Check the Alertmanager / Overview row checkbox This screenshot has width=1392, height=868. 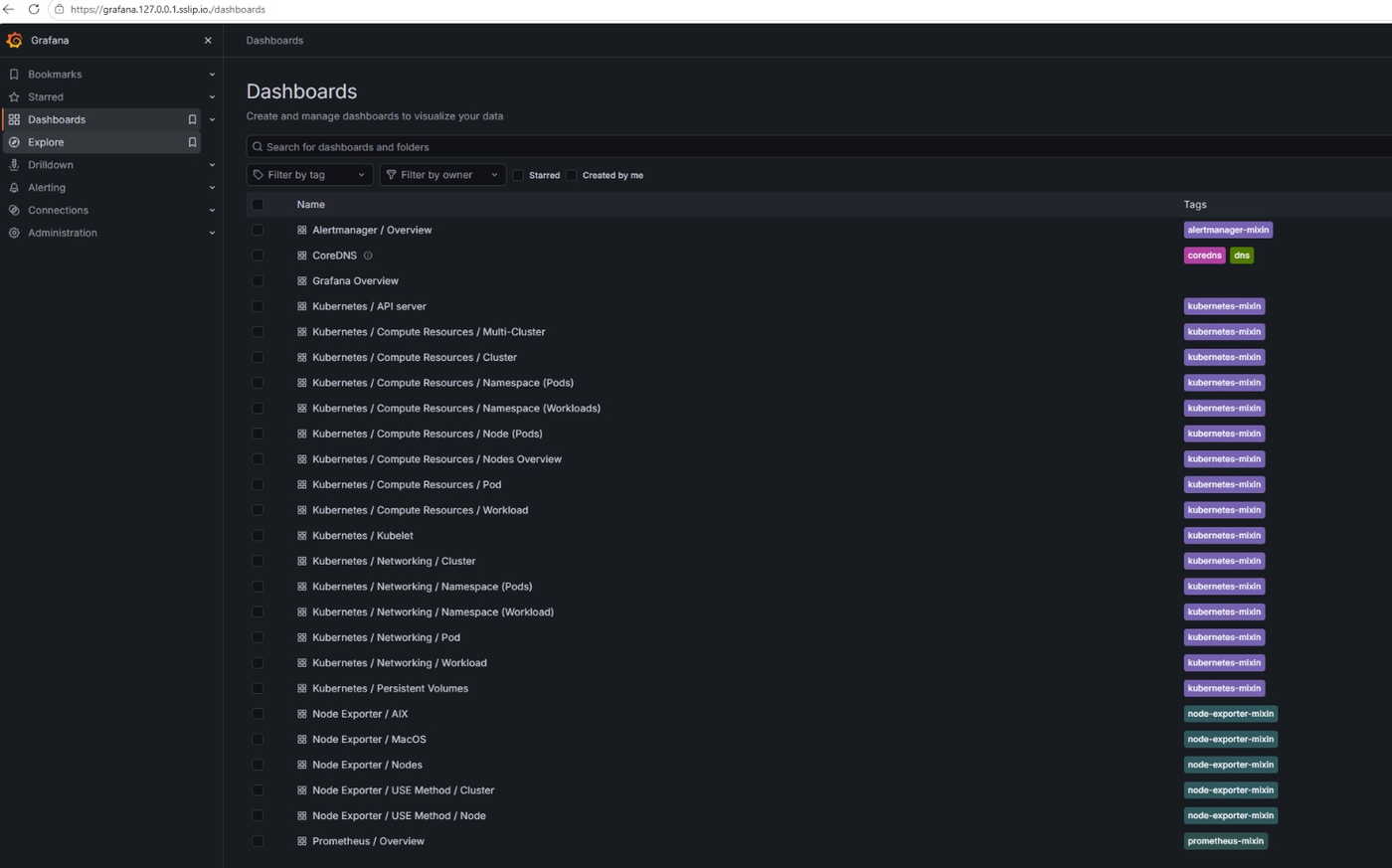258,230
